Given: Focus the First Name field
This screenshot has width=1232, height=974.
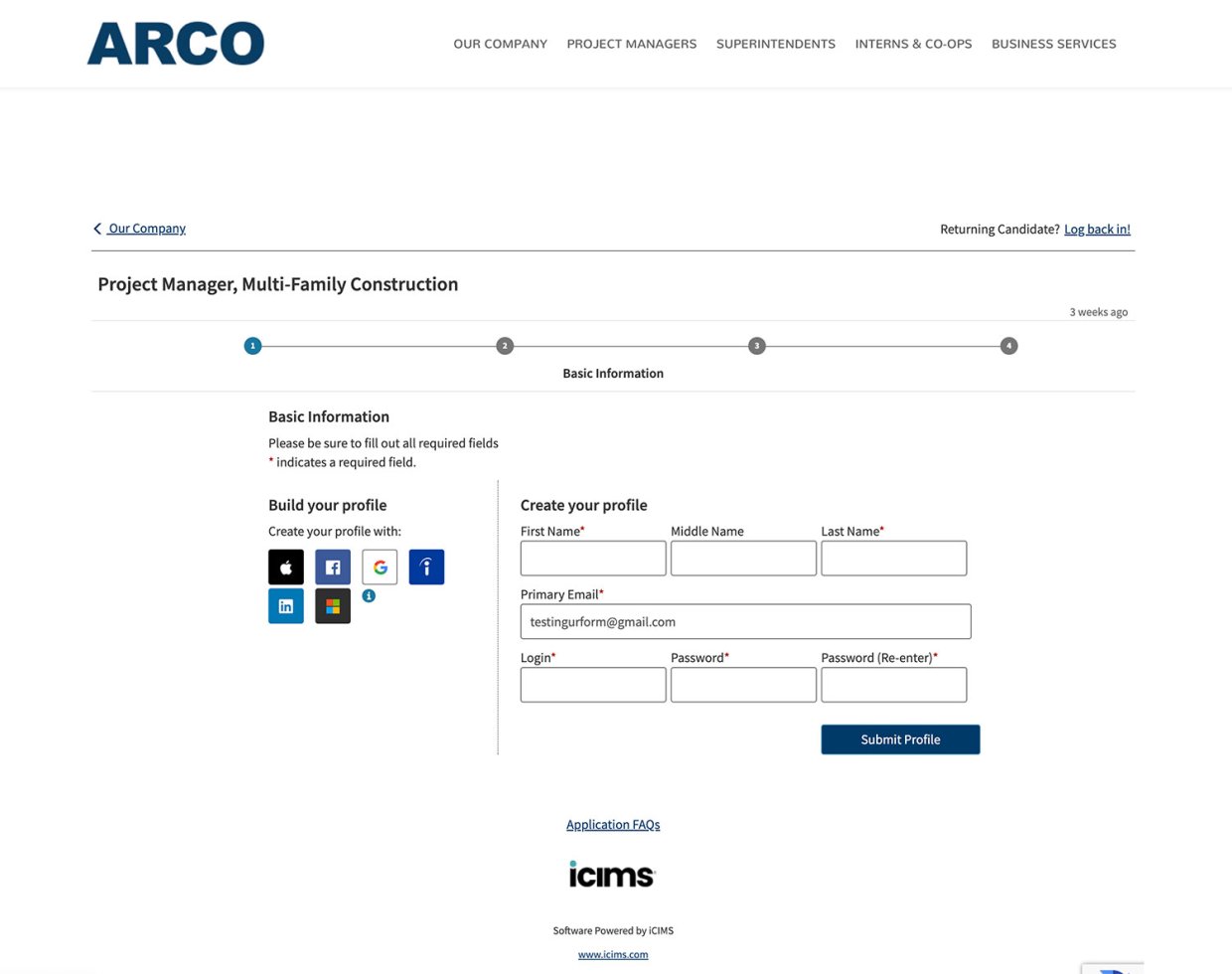Looking at the screenshot, I should click(x=593, y=559).
